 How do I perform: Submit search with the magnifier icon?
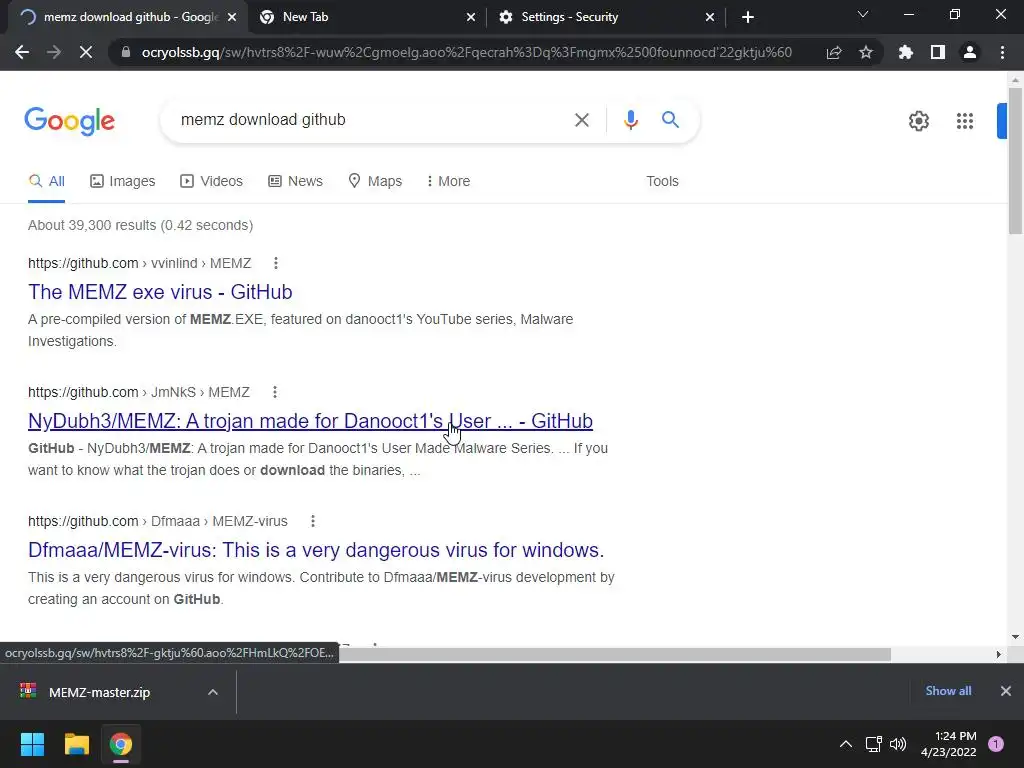670,120
